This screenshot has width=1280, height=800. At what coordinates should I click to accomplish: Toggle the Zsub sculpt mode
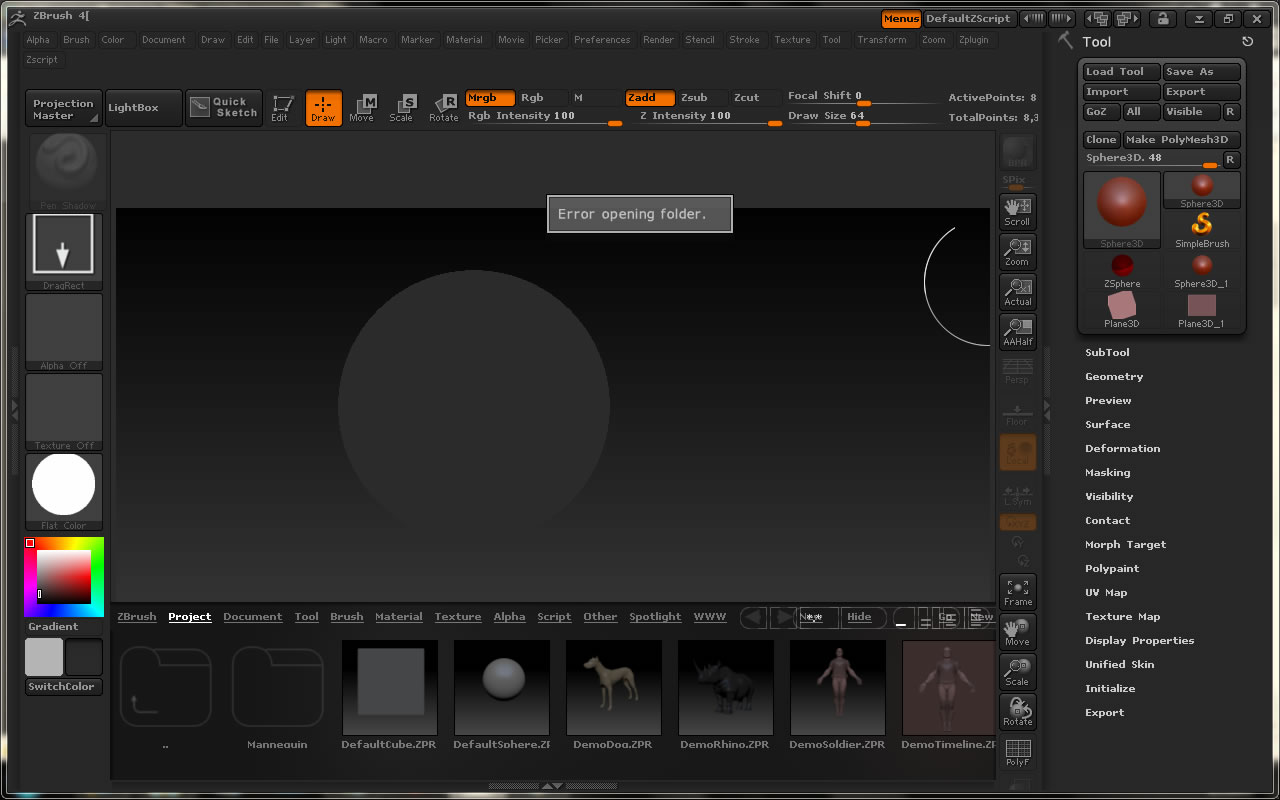[x=694, y=98]
